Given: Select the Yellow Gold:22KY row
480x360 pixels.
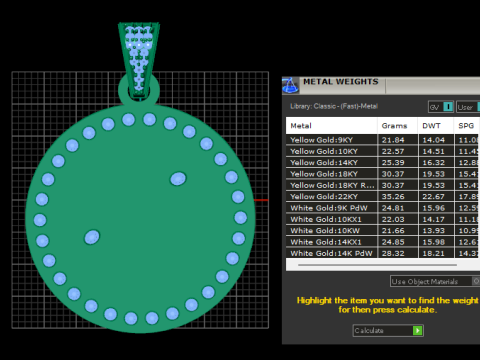Looking at the screenshot, I should 383,197.
